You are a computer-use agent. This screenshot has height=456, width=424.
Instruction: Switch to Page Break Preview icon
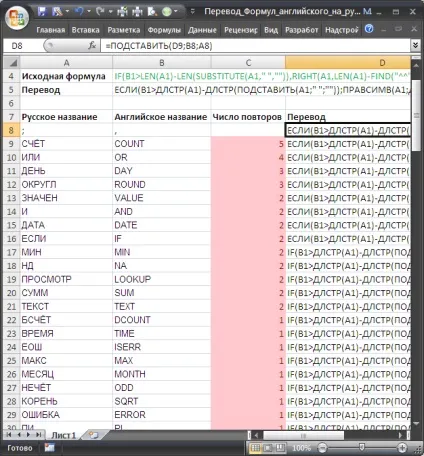(280, 448)
